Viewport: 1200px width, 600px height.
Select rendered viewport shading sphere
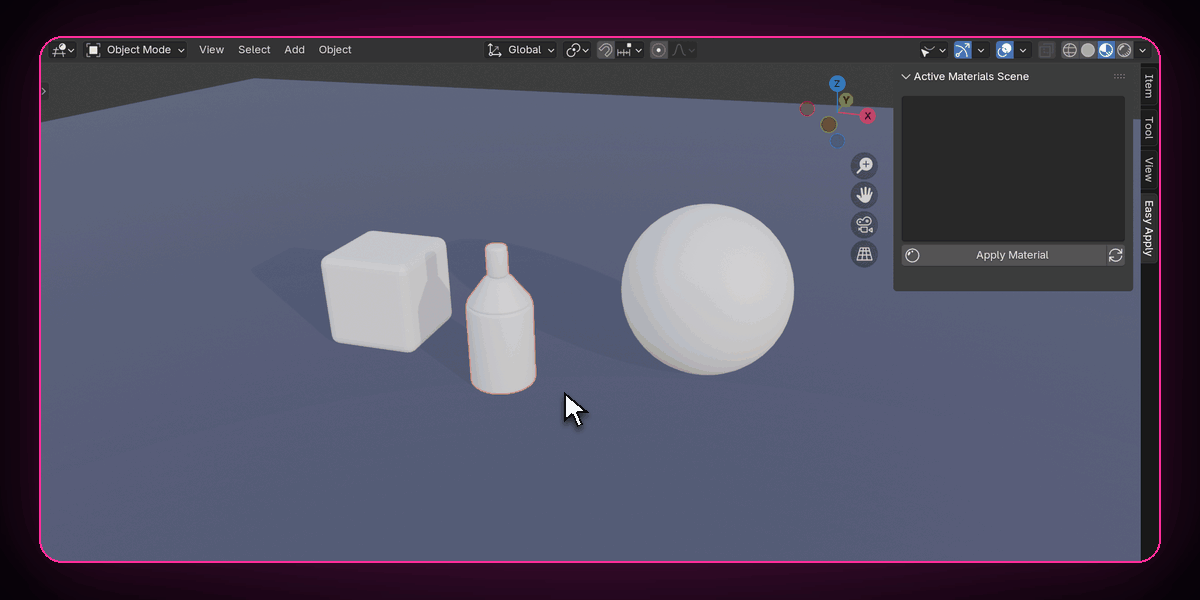(1124, 50)
